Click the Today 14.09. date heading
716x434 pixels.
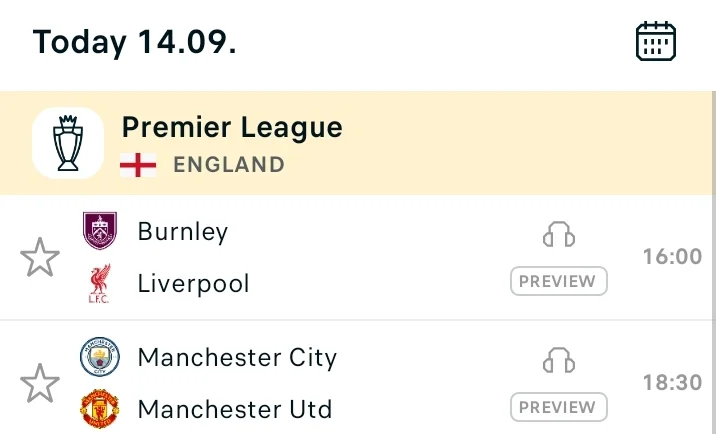pyautogui.click(x=135, y=42)
